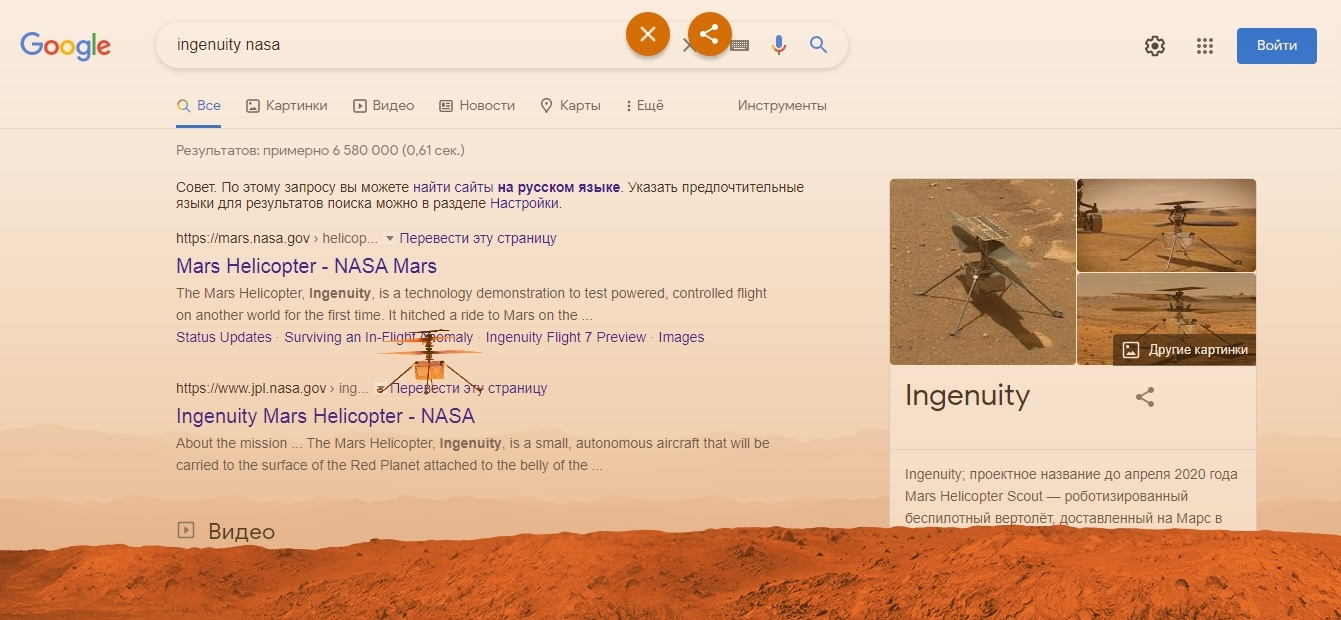Switch to the Видео tab
Image resolution: width=1341 pixels, height=620 pixels.
point(383,105)
